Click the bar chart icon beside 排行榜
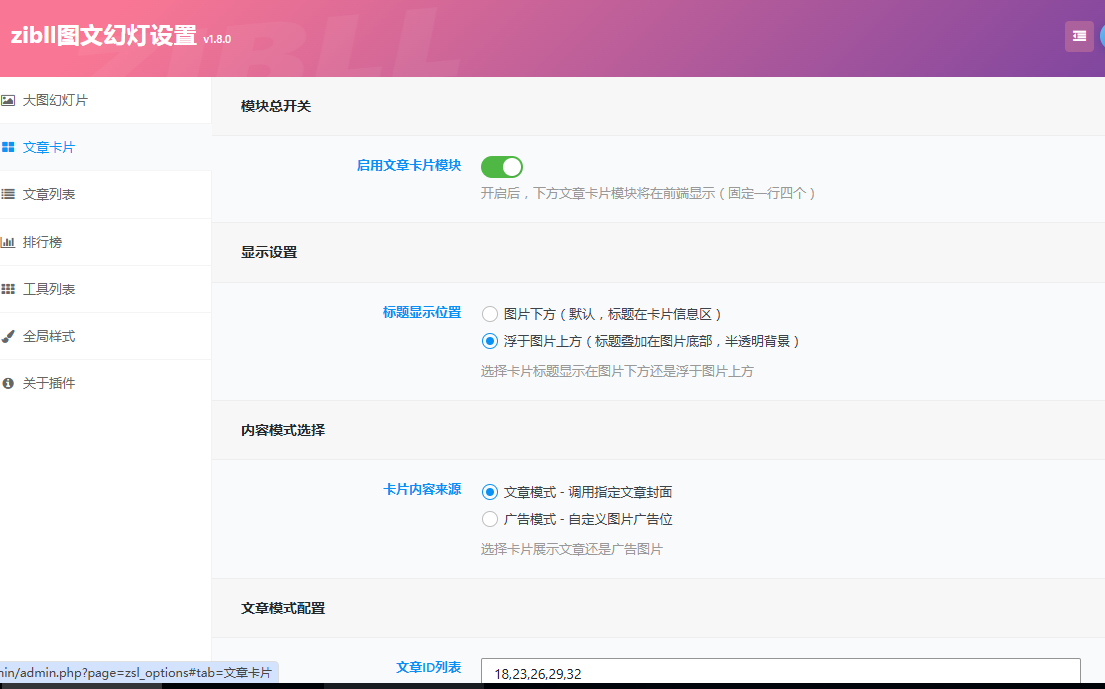 point(8,242)
